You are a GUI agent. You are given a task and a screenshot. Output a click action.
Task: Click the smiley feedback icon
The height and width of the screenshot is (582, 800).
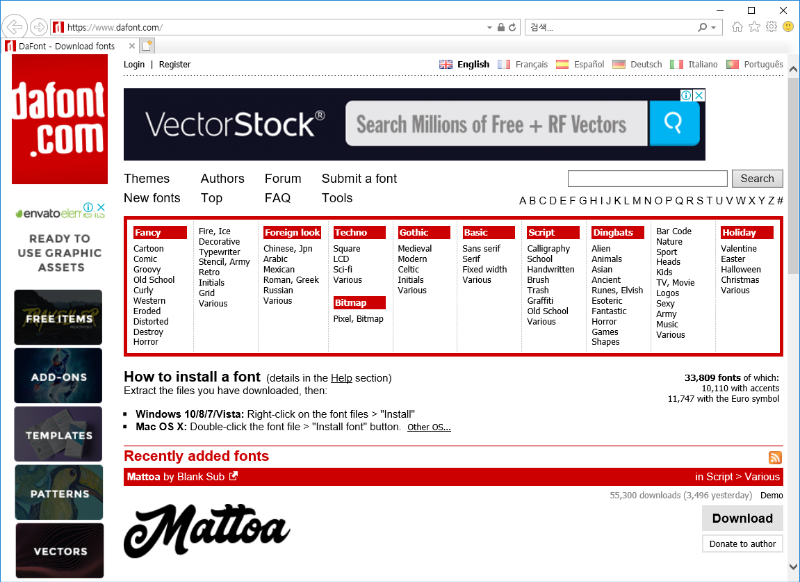point(788,27)
